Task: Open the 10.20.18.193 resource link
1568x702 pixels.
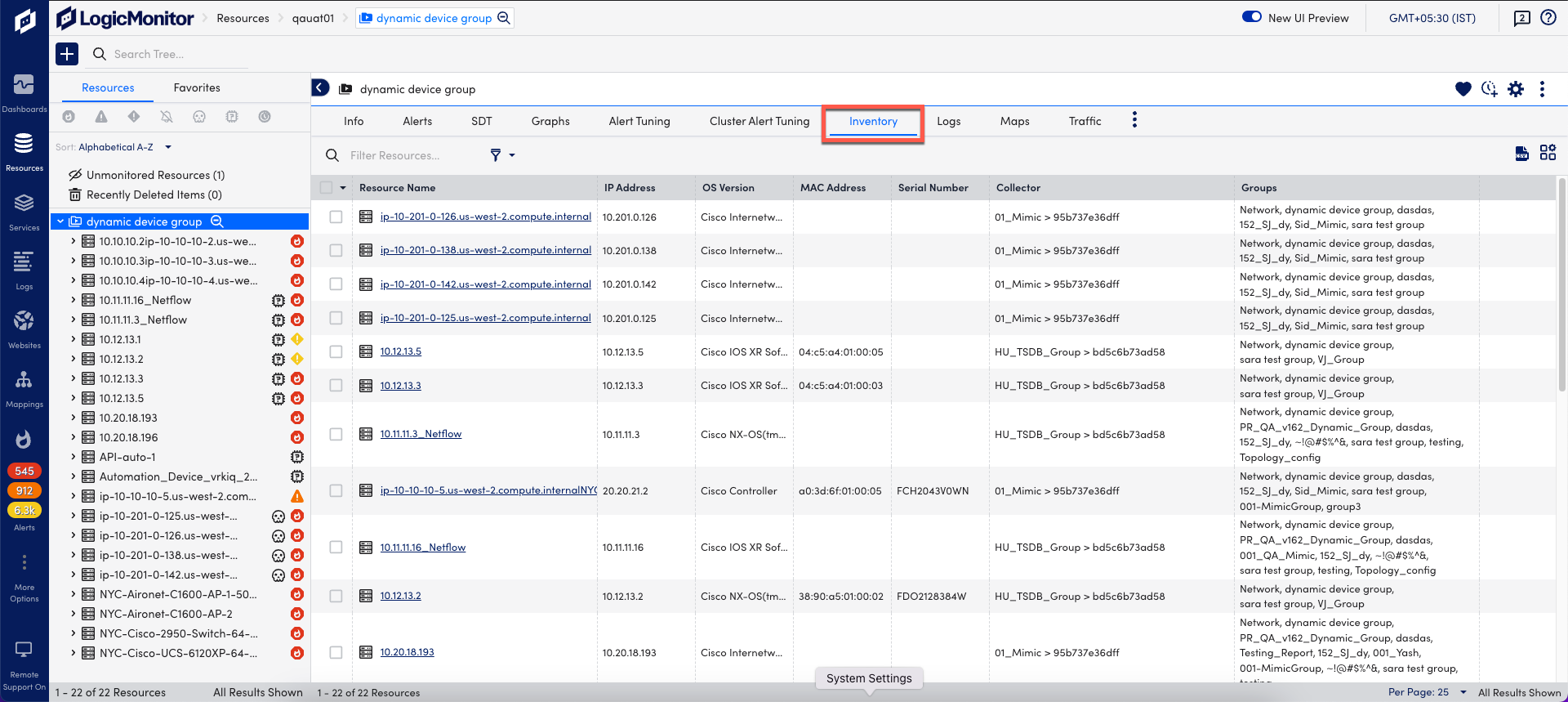Action: click(407, 652)
